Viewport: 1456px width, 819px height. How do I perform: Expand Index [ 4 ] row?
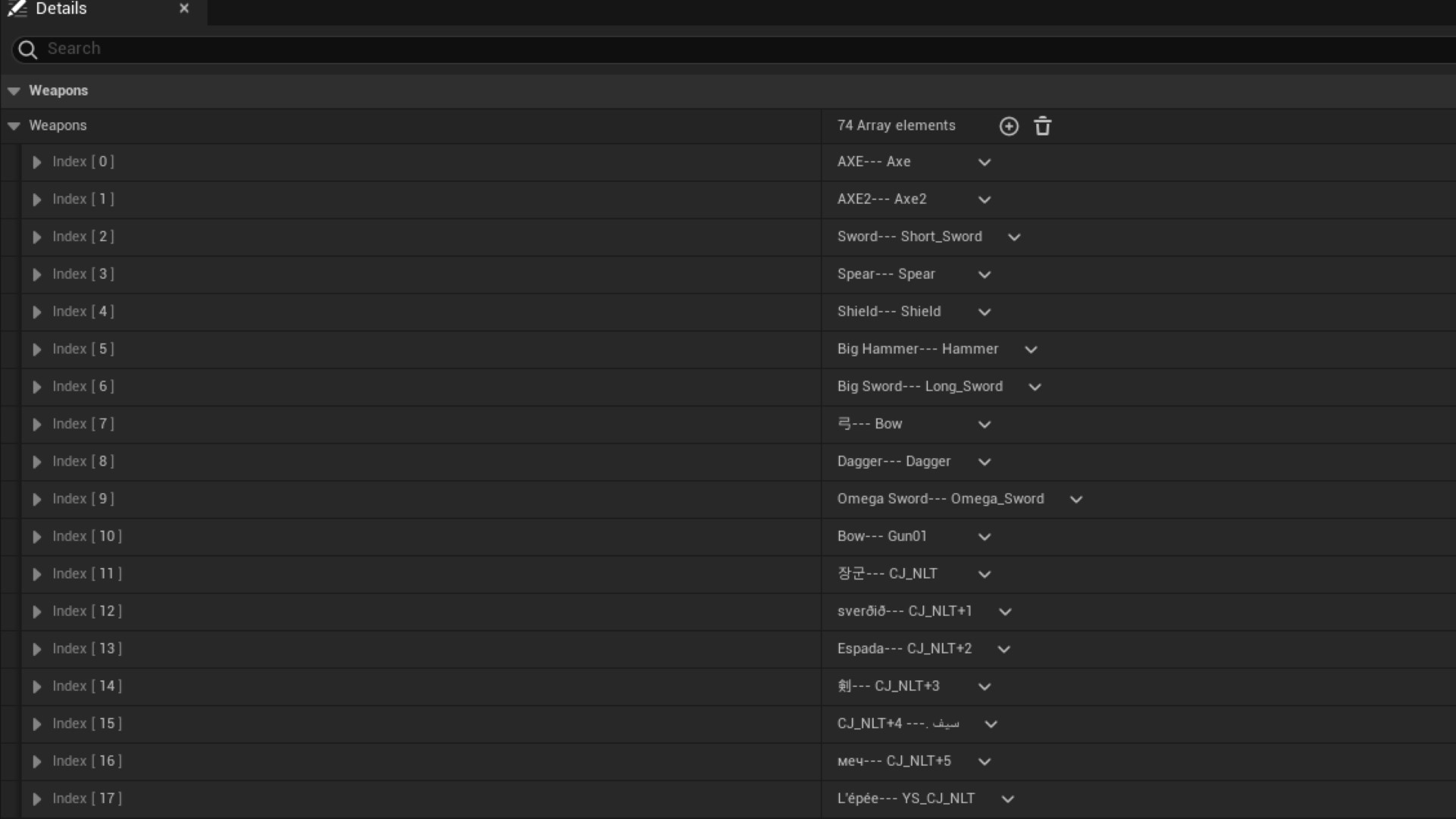tap(36, 312)
